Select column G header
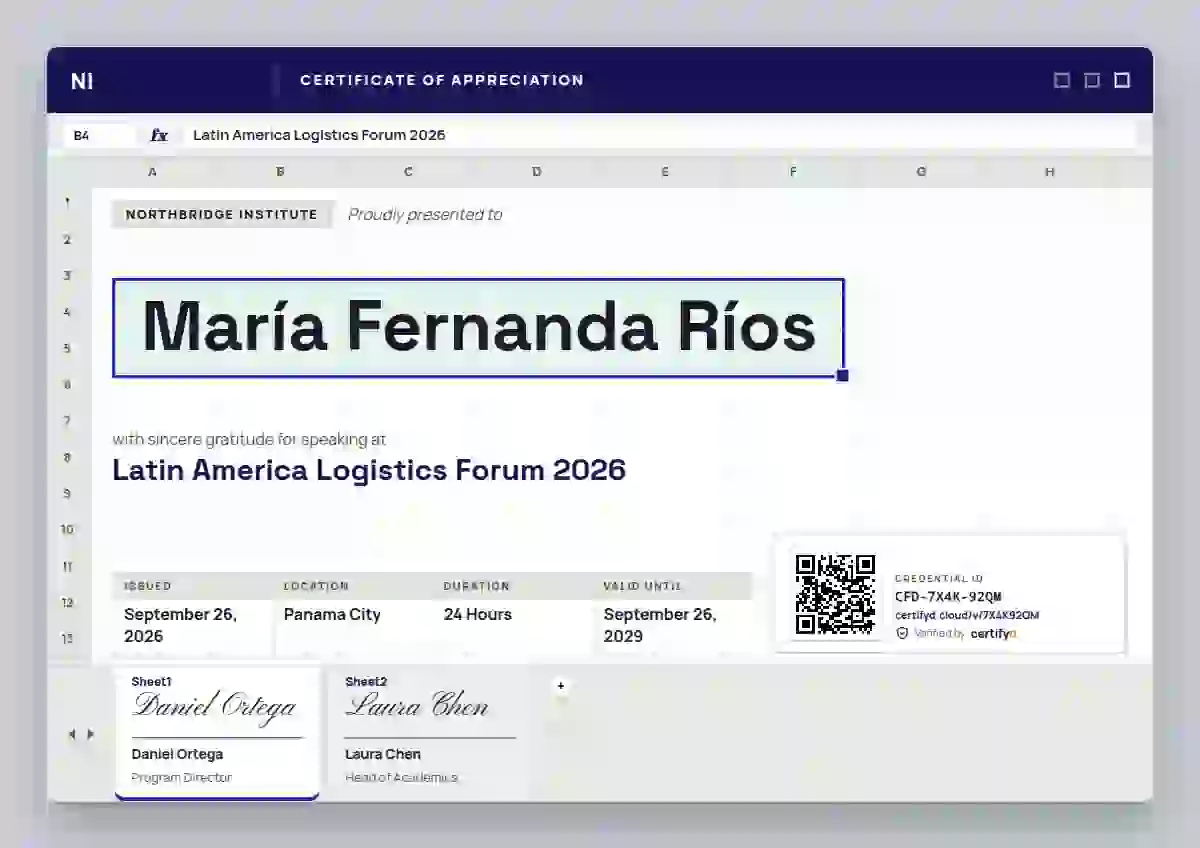1200x848 pixels. (x=921, y=172)
